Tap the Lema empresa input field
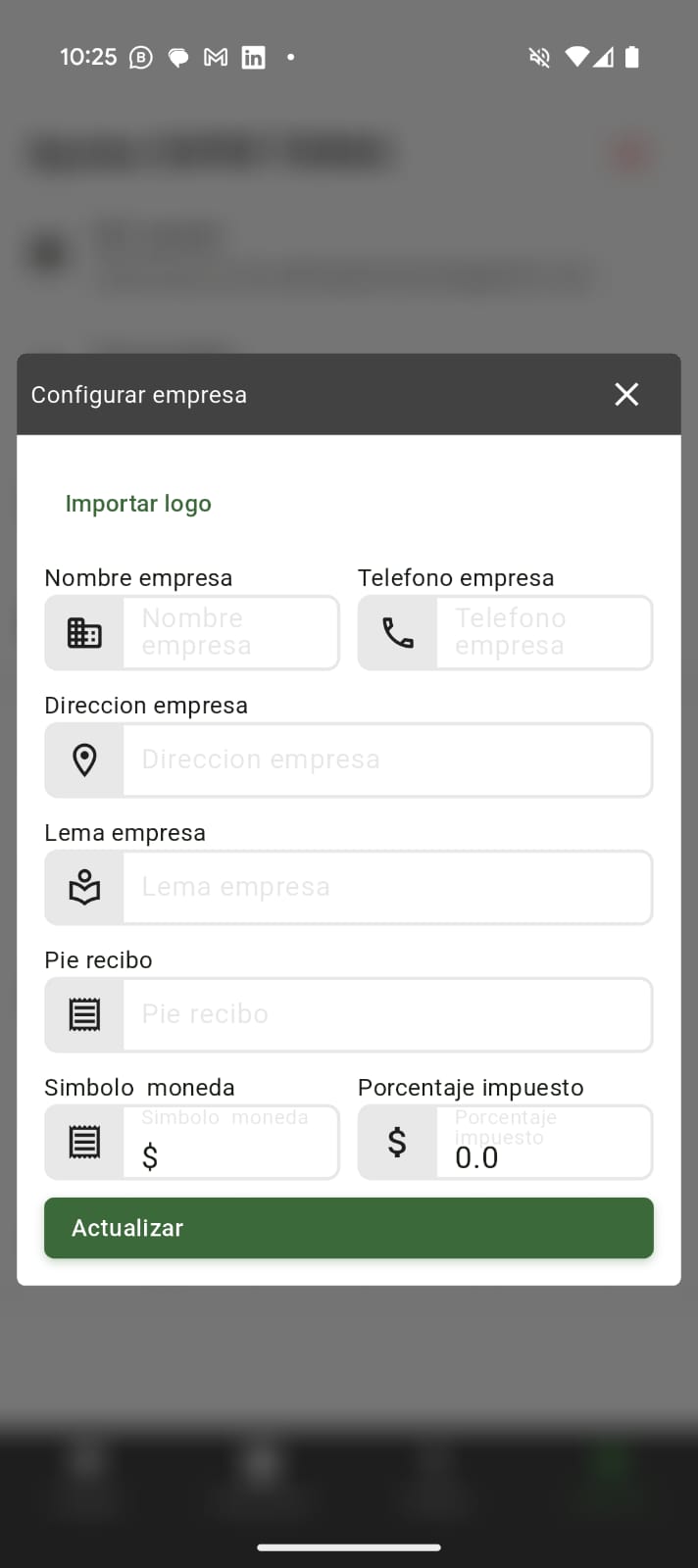This screenshot has width=698, height=1568. click(387, 888)
